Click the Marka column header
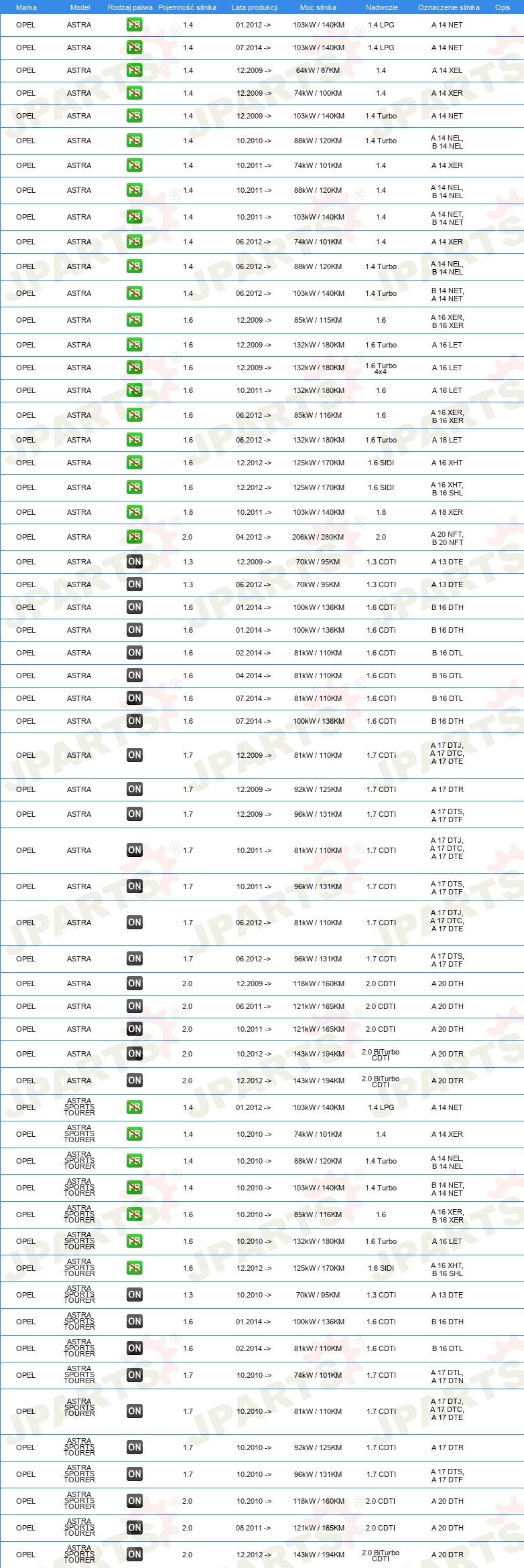The image size is (524, 1568). 26,7
